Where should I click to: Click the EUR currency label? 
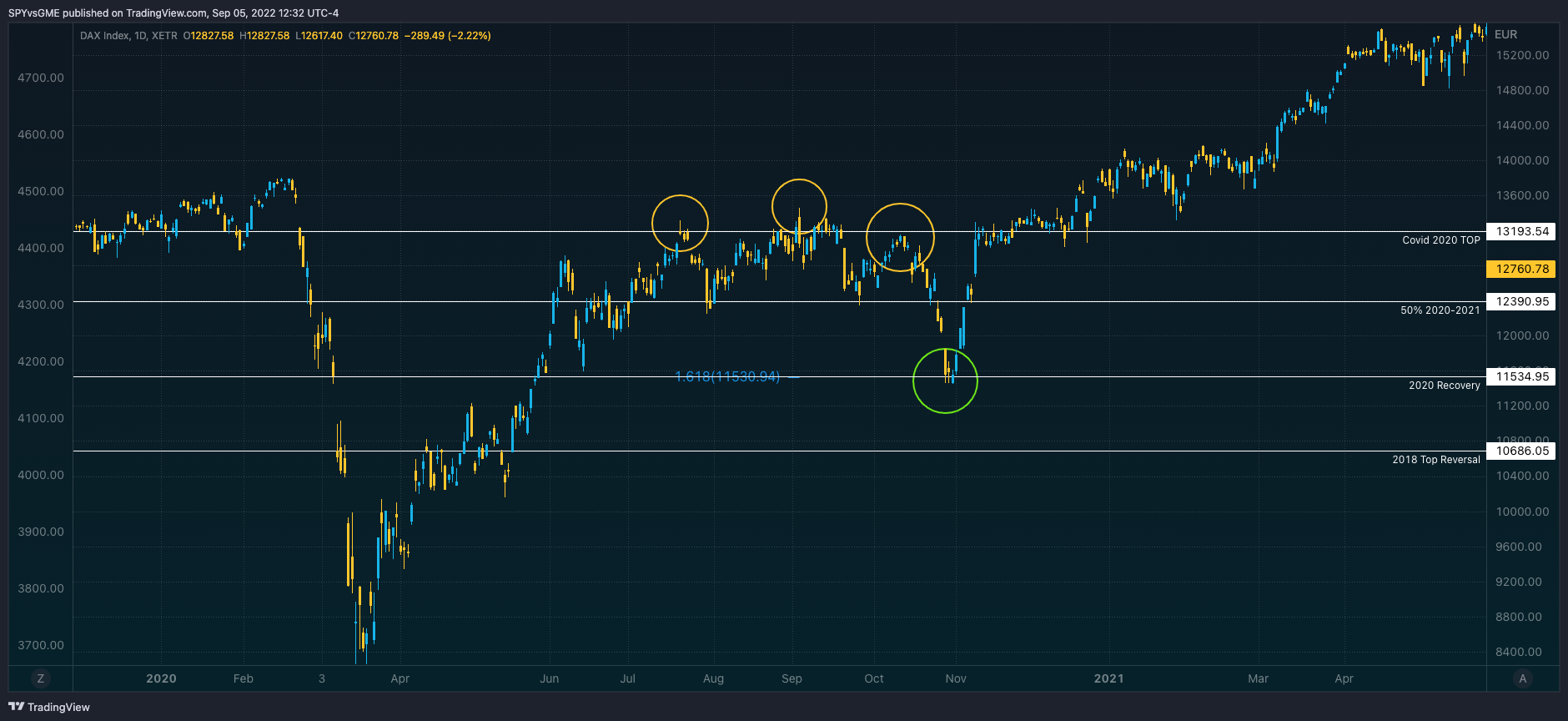(x=1506, y=34)
